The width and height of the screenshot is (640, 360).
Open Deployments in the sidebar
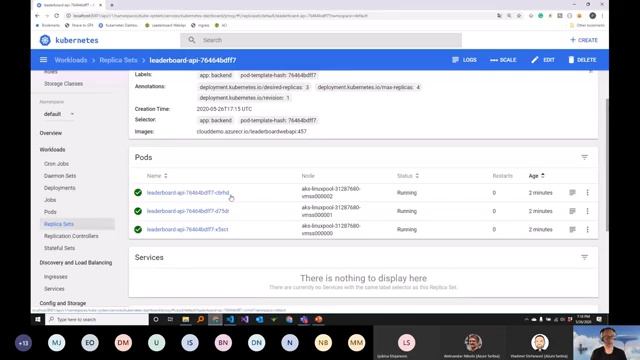pos(60,188)
